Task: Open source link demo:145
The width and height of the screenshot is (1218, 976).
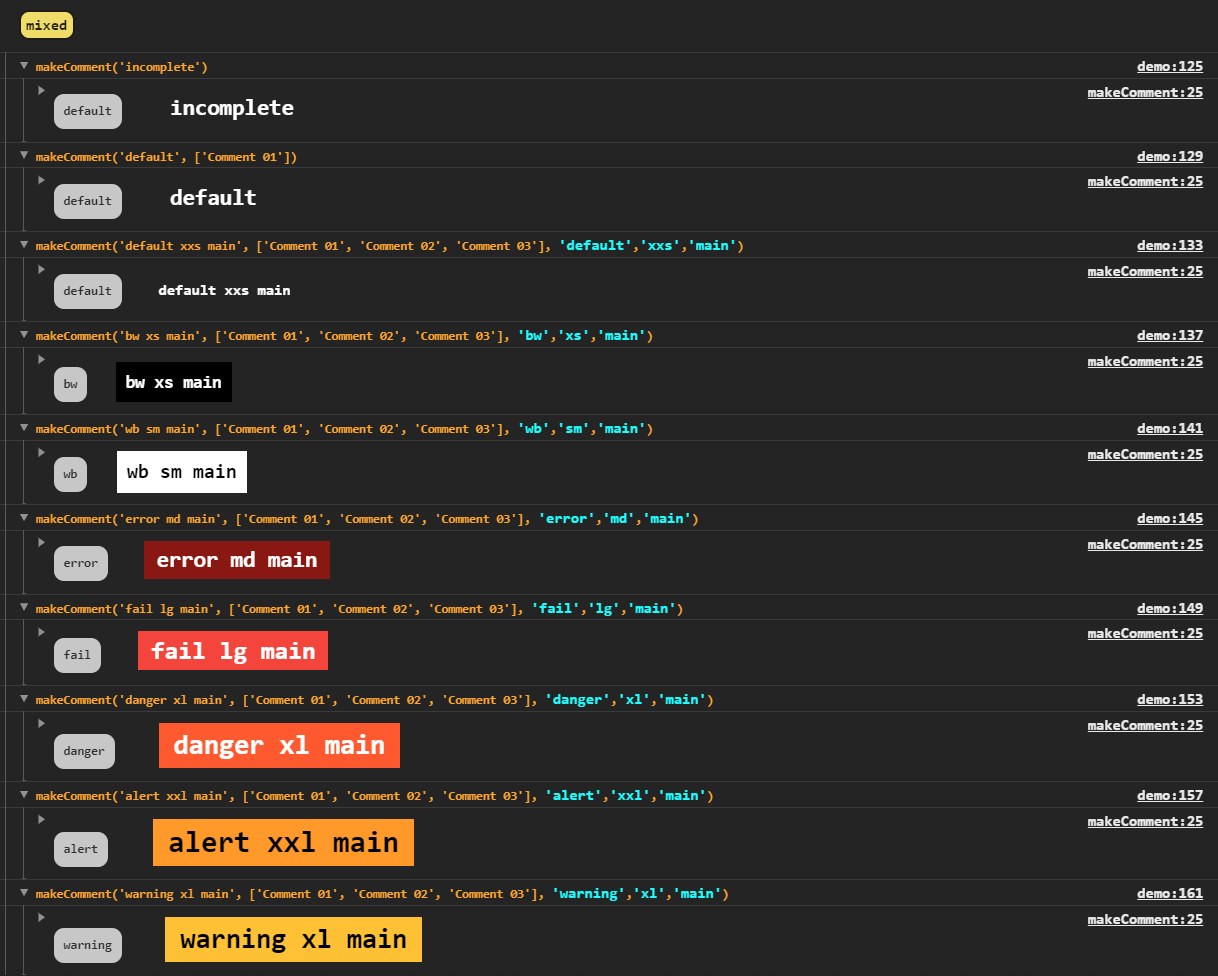Action: coord(1170,518)
